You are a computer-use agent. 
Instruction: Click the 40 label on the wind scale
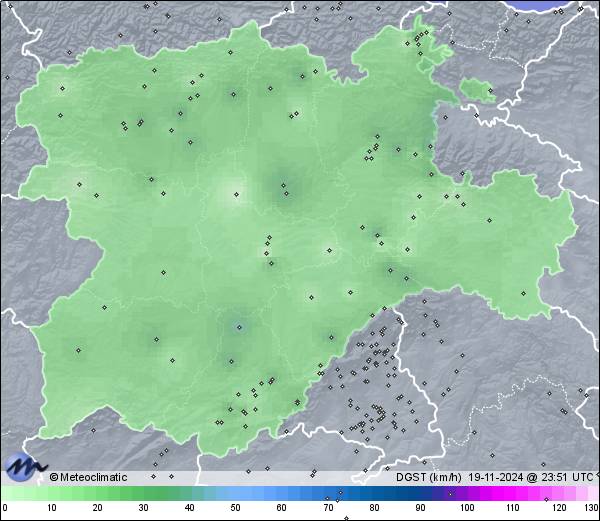coord(189,508)
